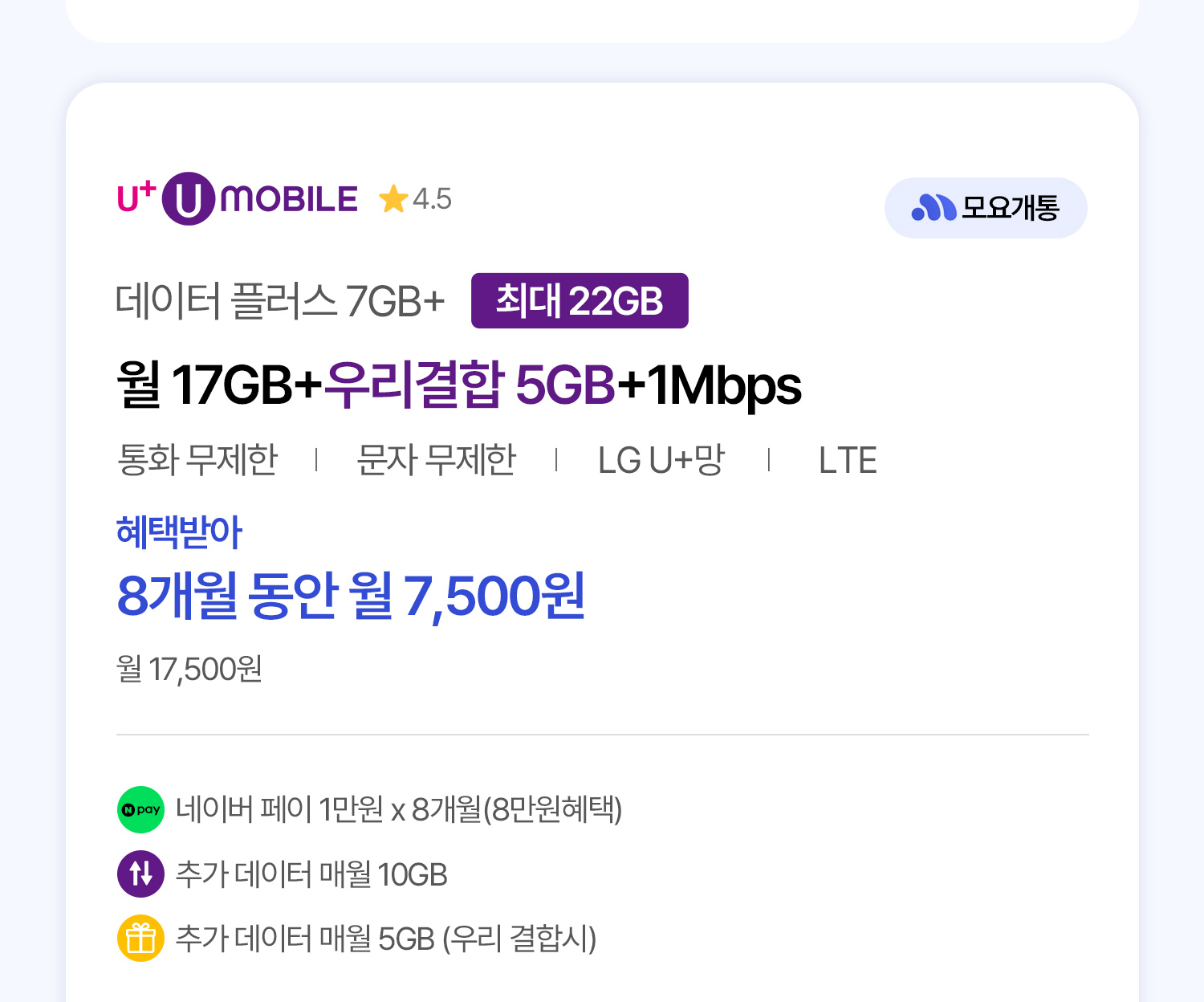The width and height of the screenshot is (1204, 1002).
Task: Click the LG U+망 network label
Action: (661, 460)
